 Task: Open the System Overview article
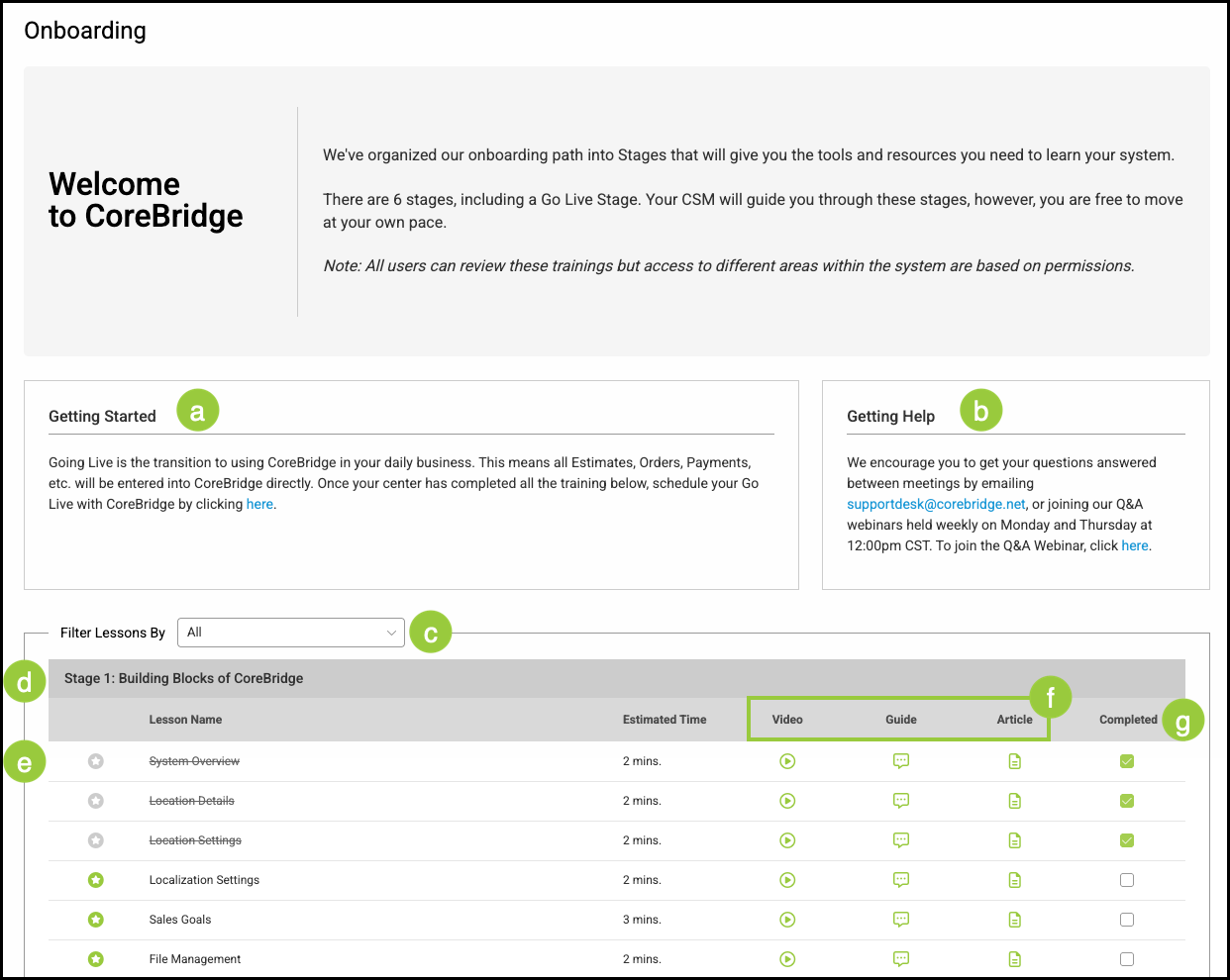pyautogui.click(x=1015, y=761)
